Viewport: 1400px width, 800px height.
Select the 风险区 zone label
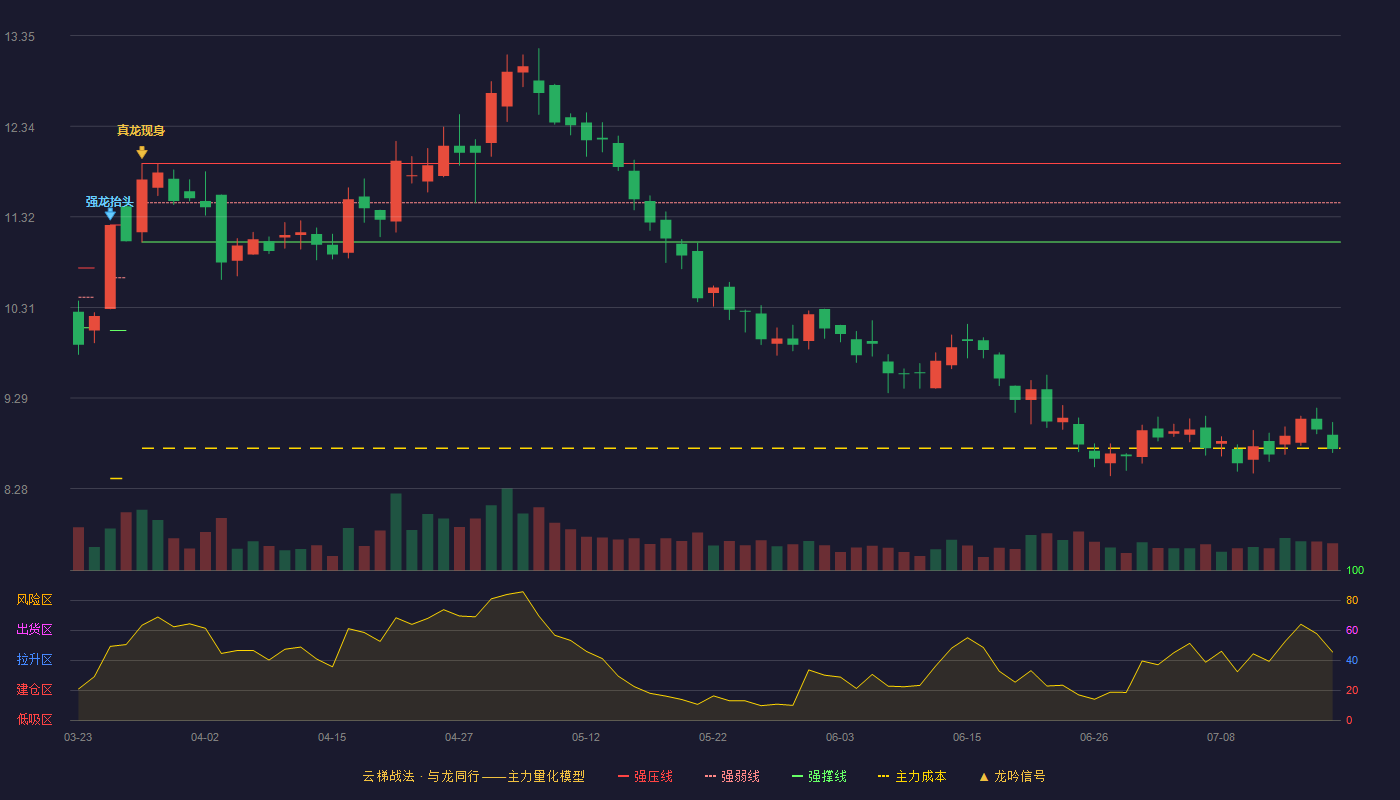click(34, 600)
